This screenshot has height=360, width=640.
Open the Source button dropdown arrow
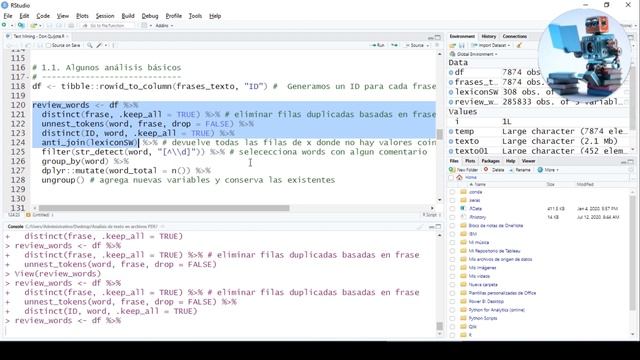[x=428, y=45]
